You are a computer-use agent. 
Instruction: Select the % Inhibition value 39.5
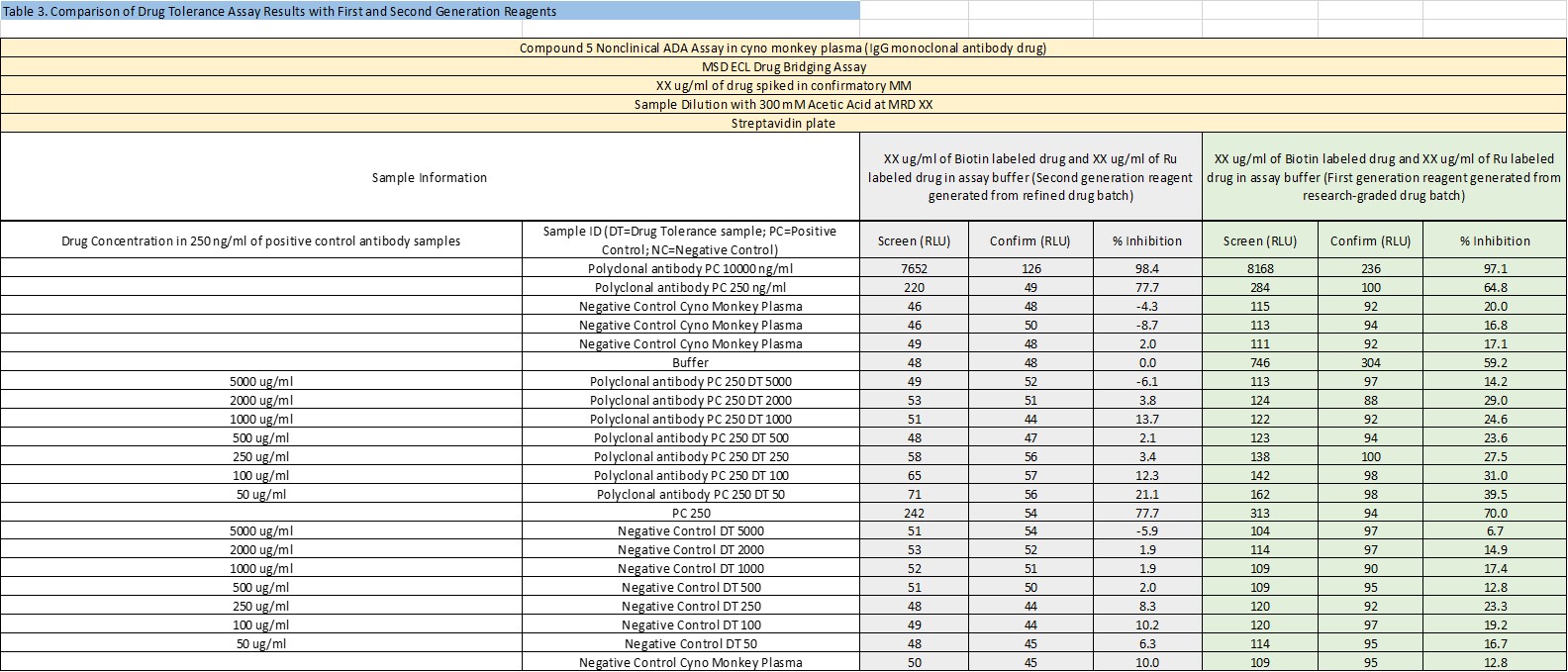click(x=1495, y=495)
